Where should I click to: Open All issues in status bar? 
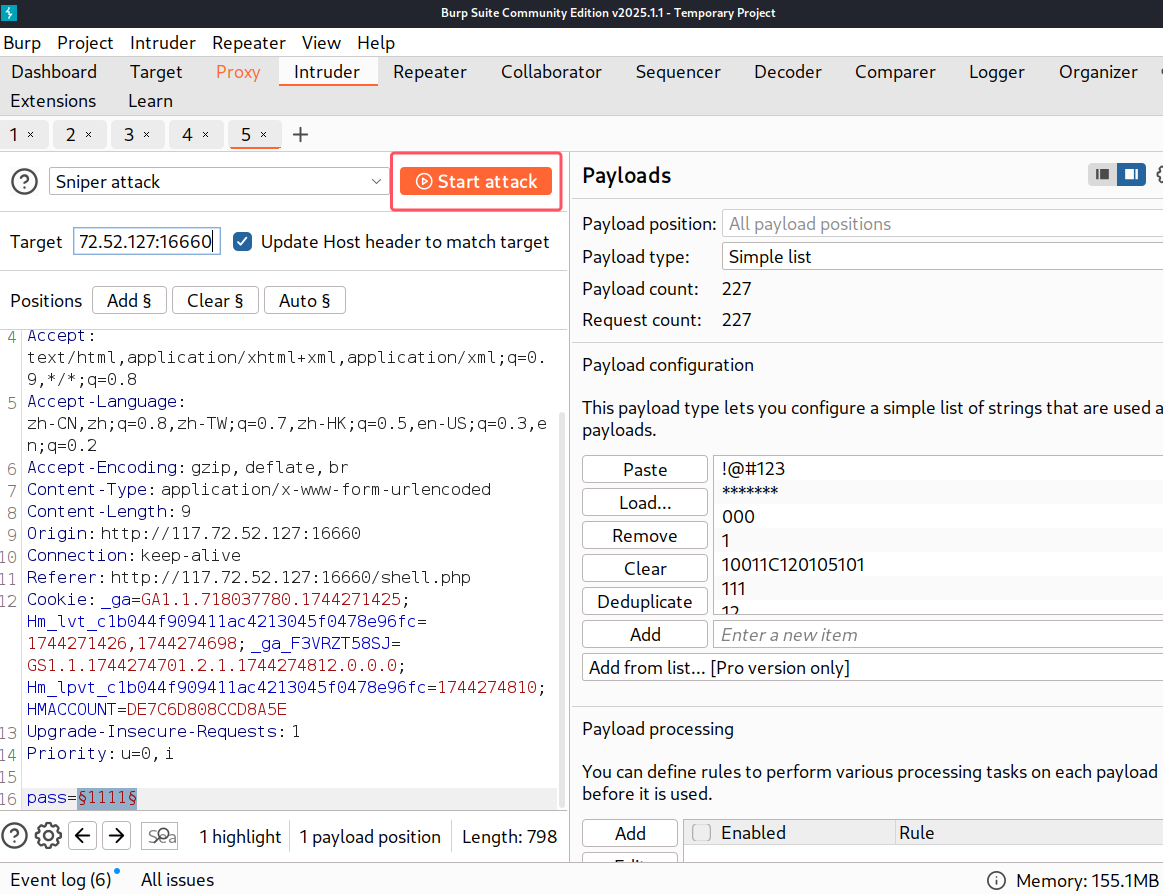[177, 880]
